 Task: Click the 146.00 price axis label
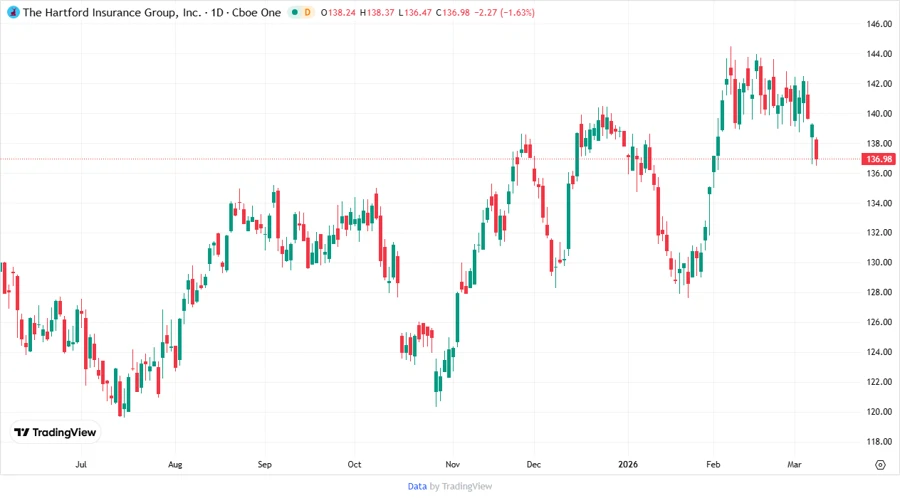click(879, 24)
